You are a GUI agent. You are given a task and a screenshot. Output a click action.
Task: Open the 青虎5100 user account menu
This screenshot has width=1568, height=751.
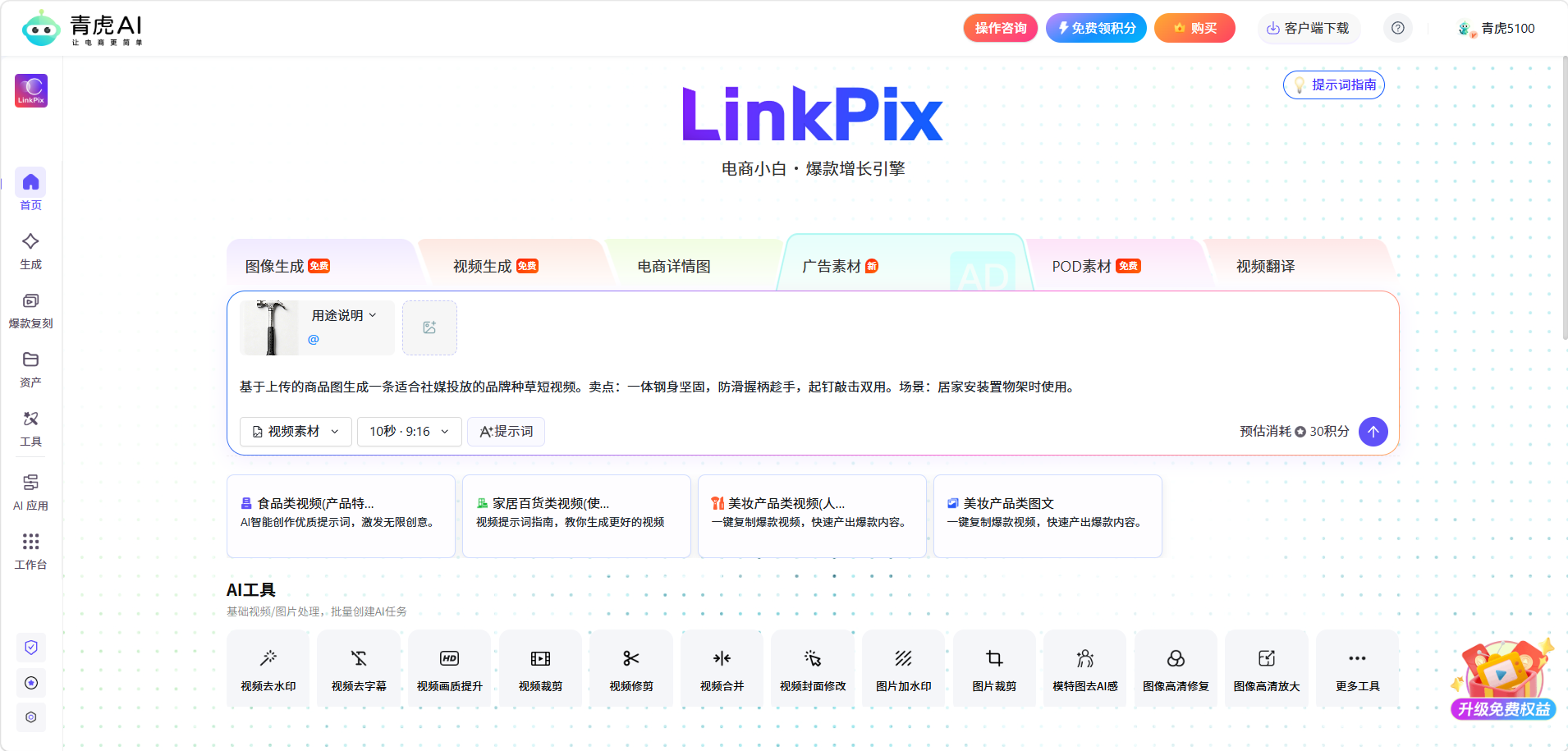pyautogui.click(x=1497, y=28)
